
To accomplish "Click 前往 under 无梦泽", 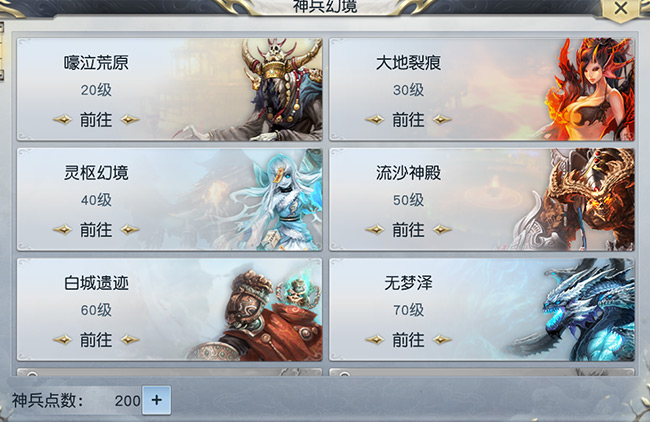I will click(408, 340).
